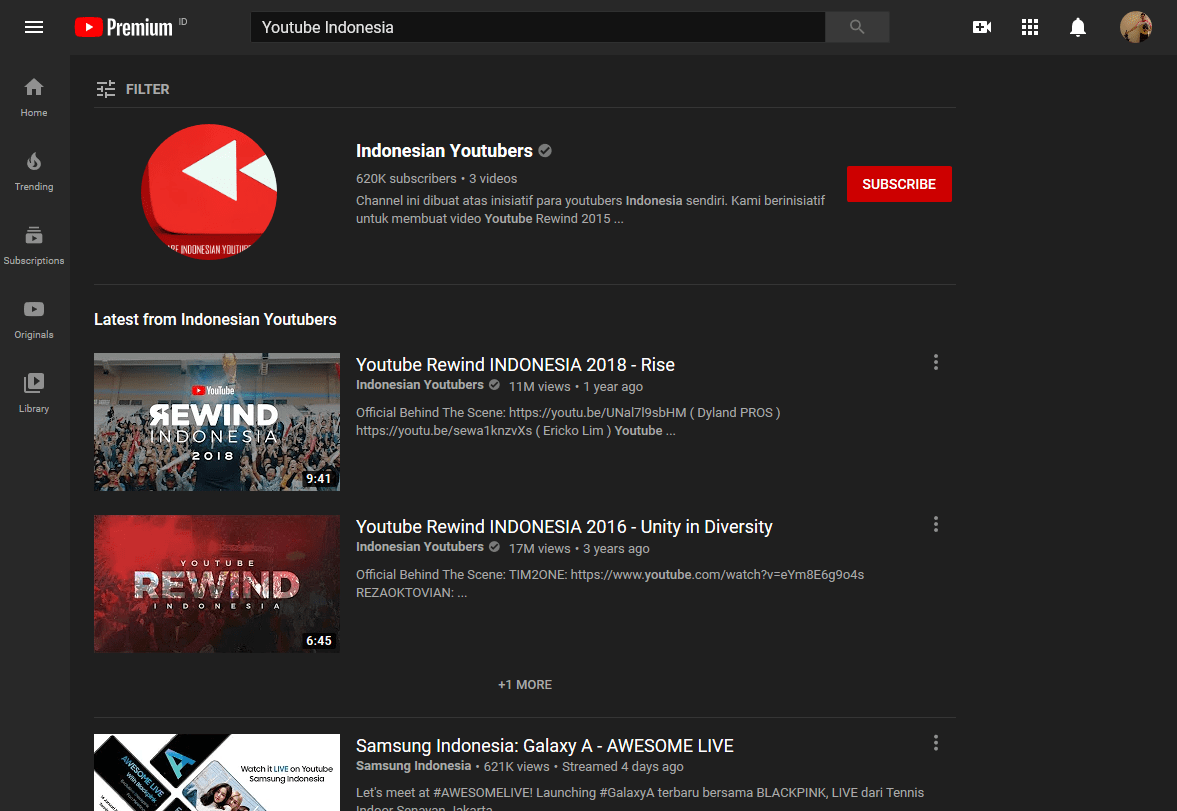
Task: Click the create video icon
Action: point(981,27)
